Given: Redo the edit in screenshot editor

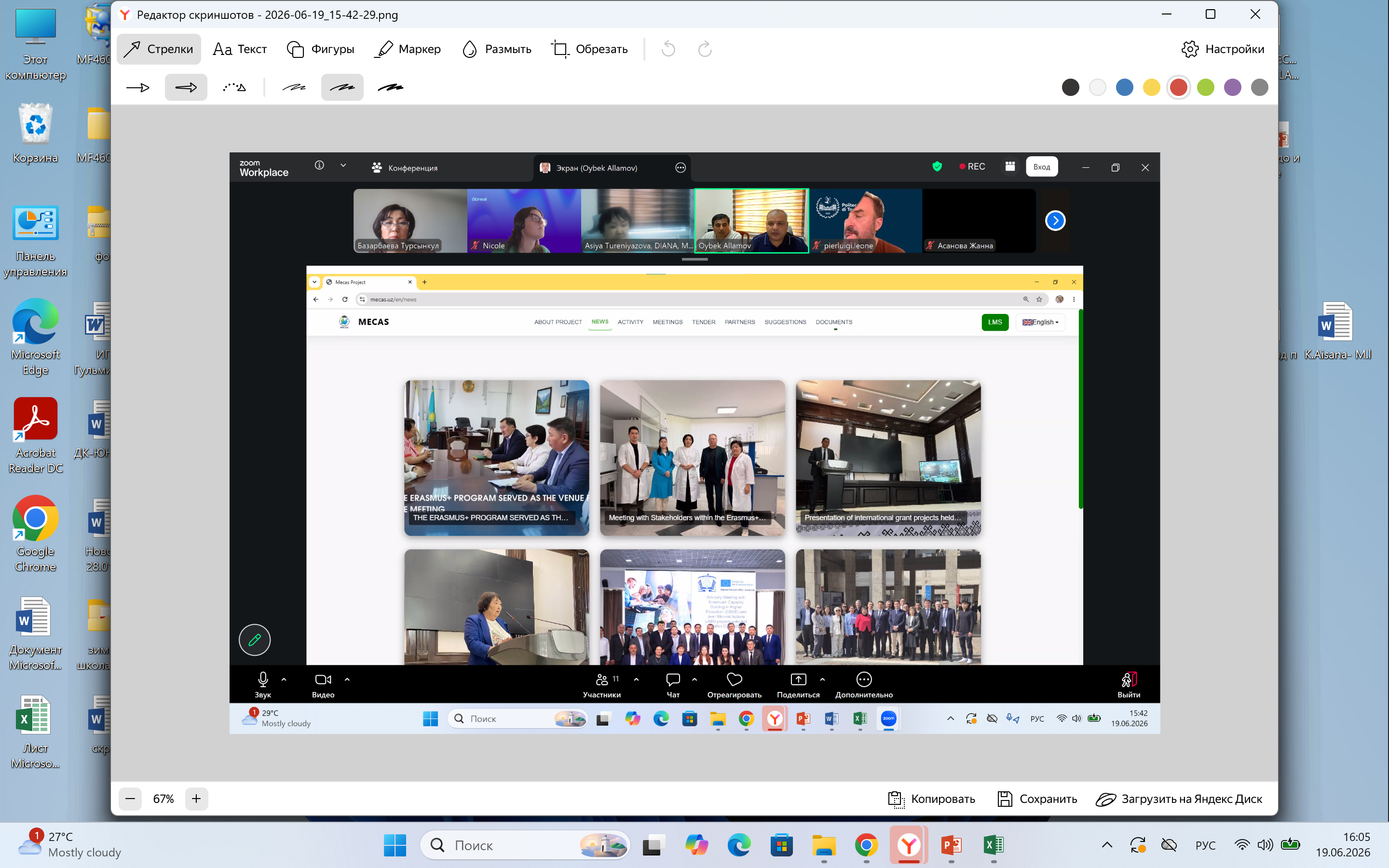Looking at the screenshot, I should (705, 49).
